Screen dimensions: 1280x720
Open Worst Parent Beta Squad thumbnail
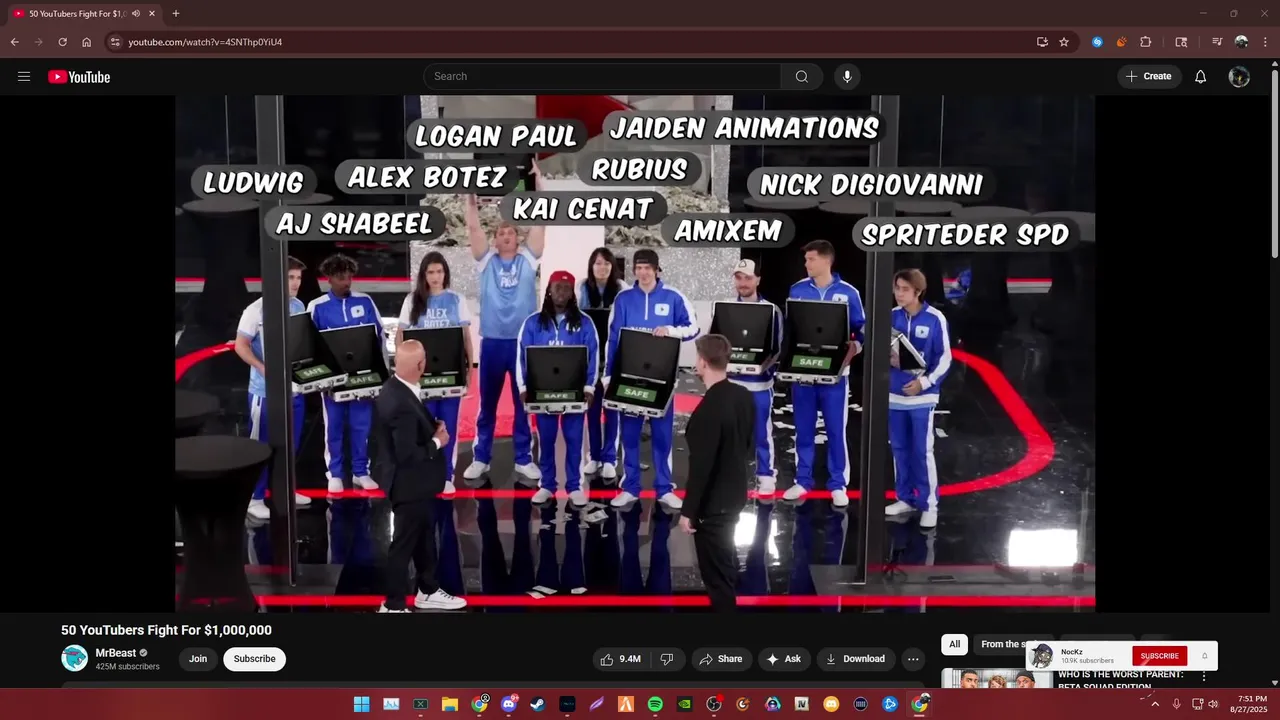996,679
